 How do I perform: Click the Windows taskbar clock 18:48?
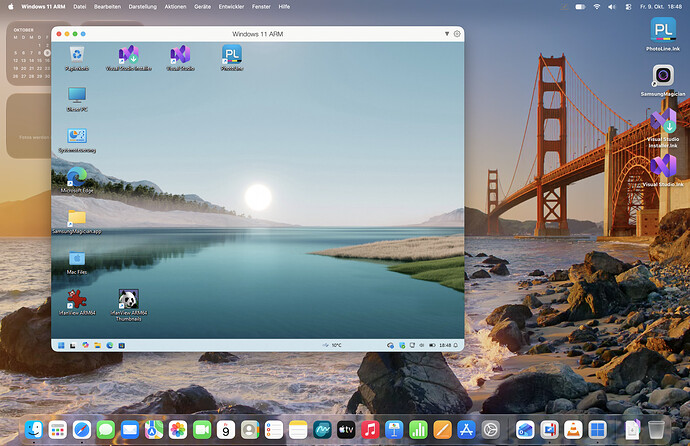pyautogui.click(x=445, y=345)
